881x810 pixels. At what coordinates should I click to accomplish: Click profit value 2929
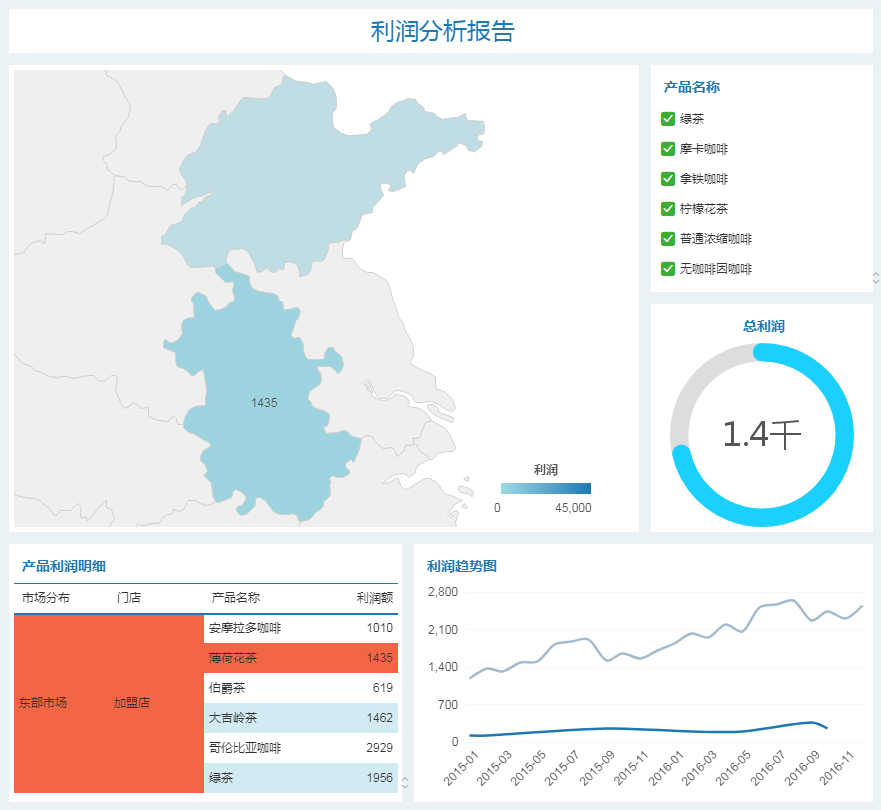[x=379, y=748]
